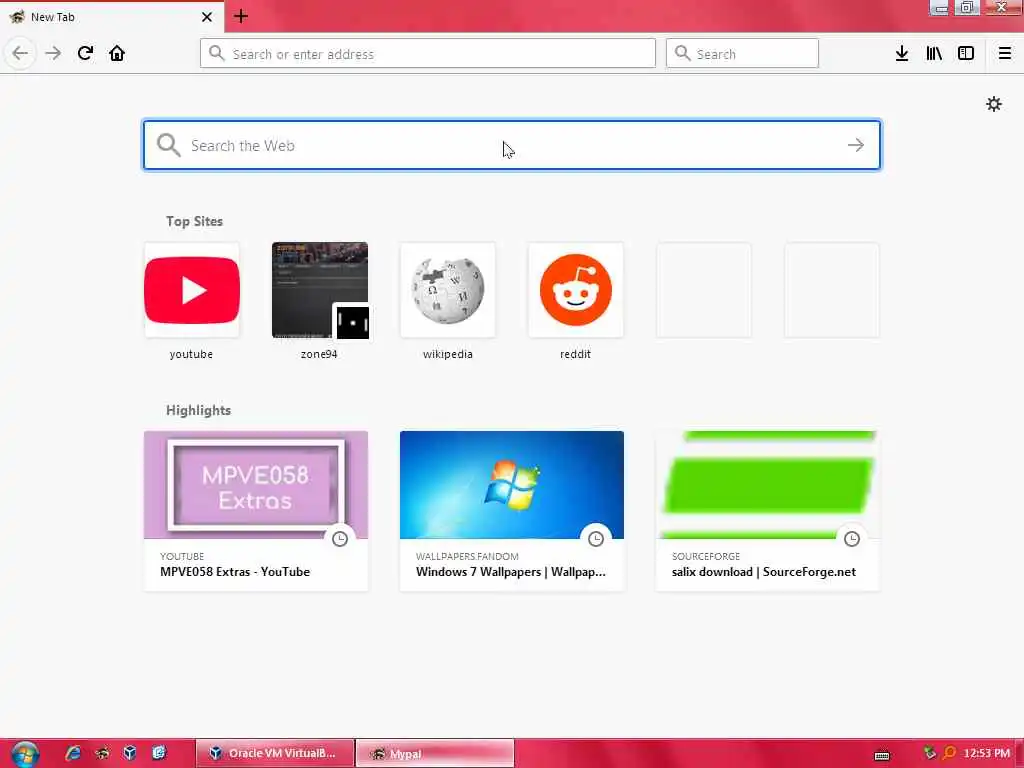Click history clock icon on MPVE058 card
This screenshot has width=1024, height=768.
pyautogui.click(x=340, y=539)
